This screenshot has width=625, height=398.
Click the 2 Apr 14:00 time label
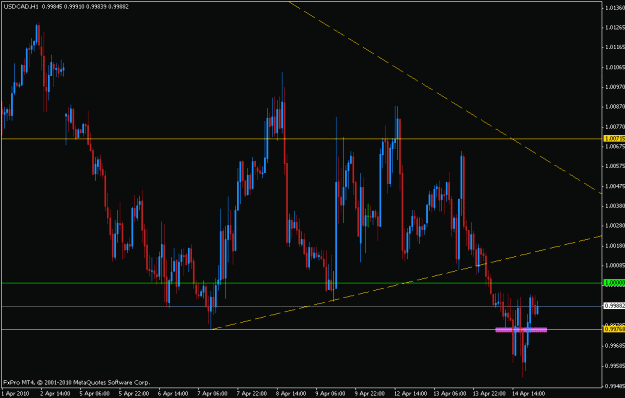55,394
